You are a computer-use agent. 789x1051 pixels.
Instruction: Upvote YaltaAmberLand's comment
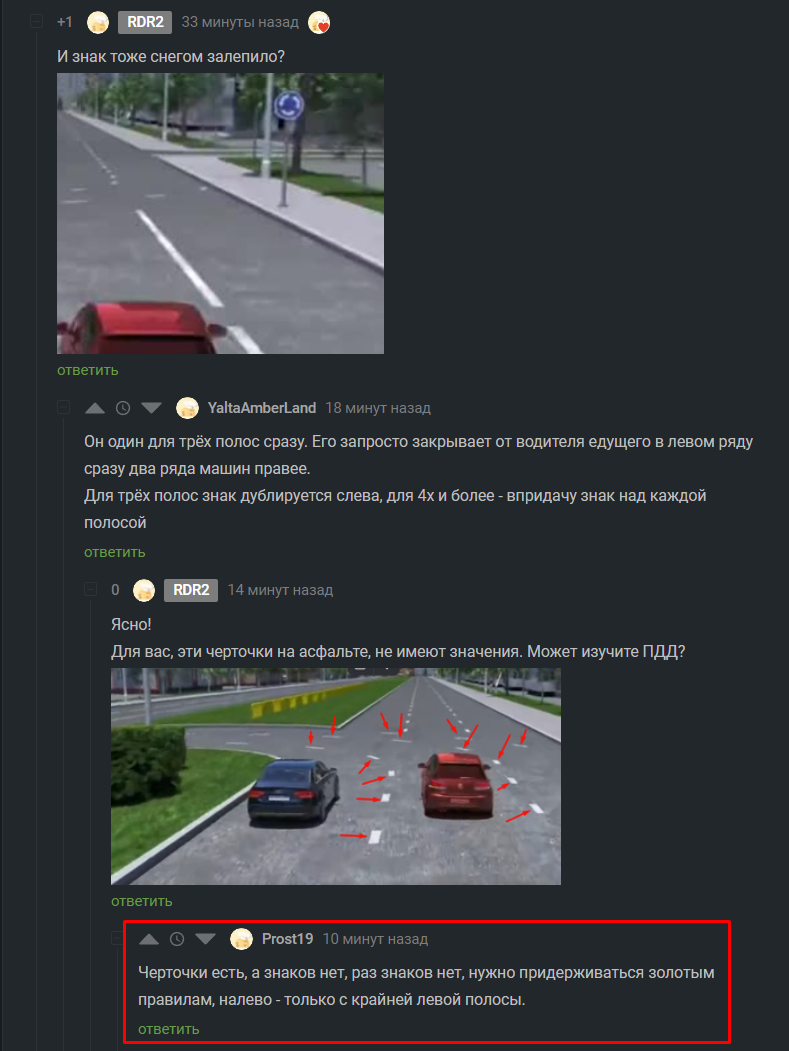point(95,408)
